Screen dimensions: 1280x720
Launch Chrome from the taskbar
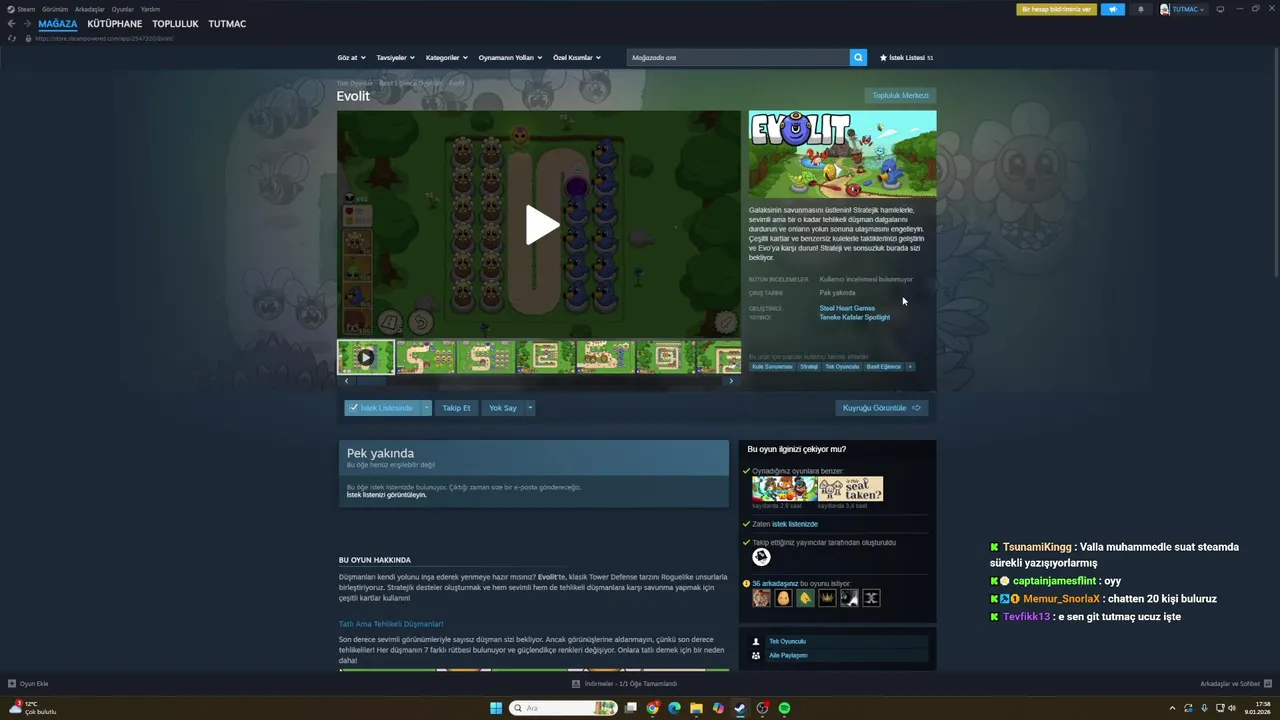click(653, 708)
